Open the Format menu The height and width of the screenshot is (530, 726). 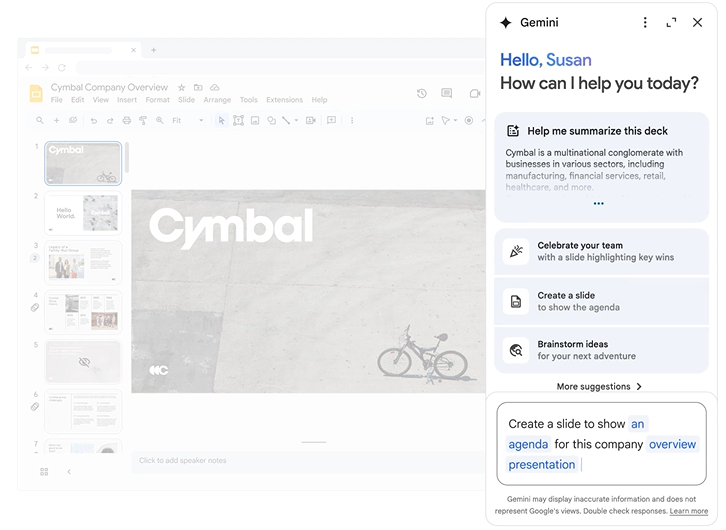[x=157, y=100]
